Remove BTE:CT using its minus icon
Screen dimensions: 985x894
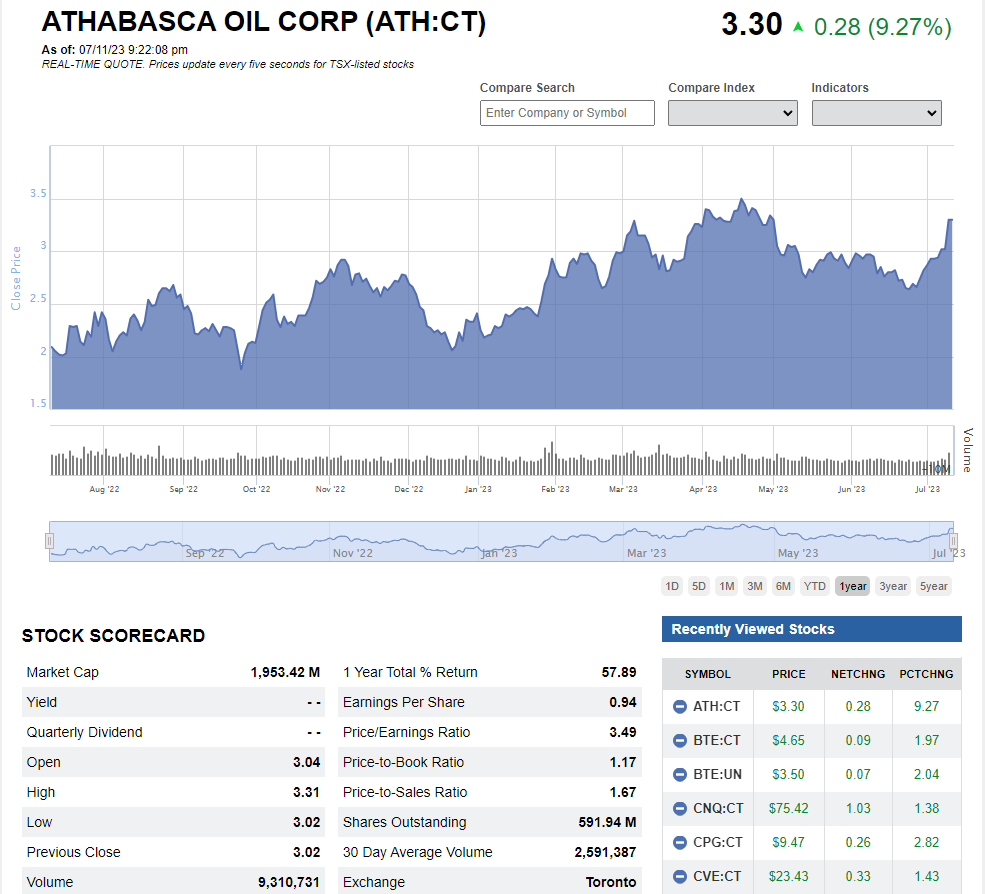point(680,741)
